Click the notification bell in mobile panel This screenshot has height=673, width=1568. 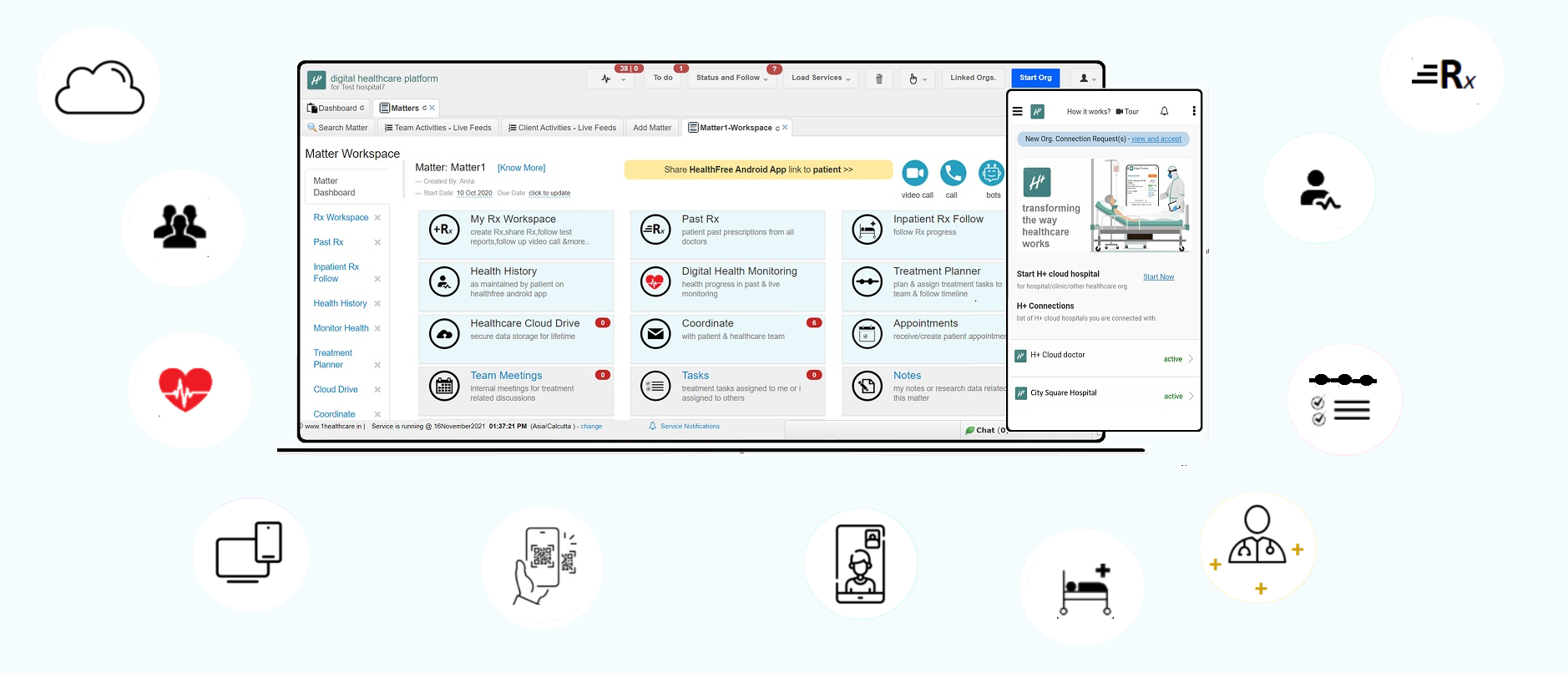tap(1164, 111)
